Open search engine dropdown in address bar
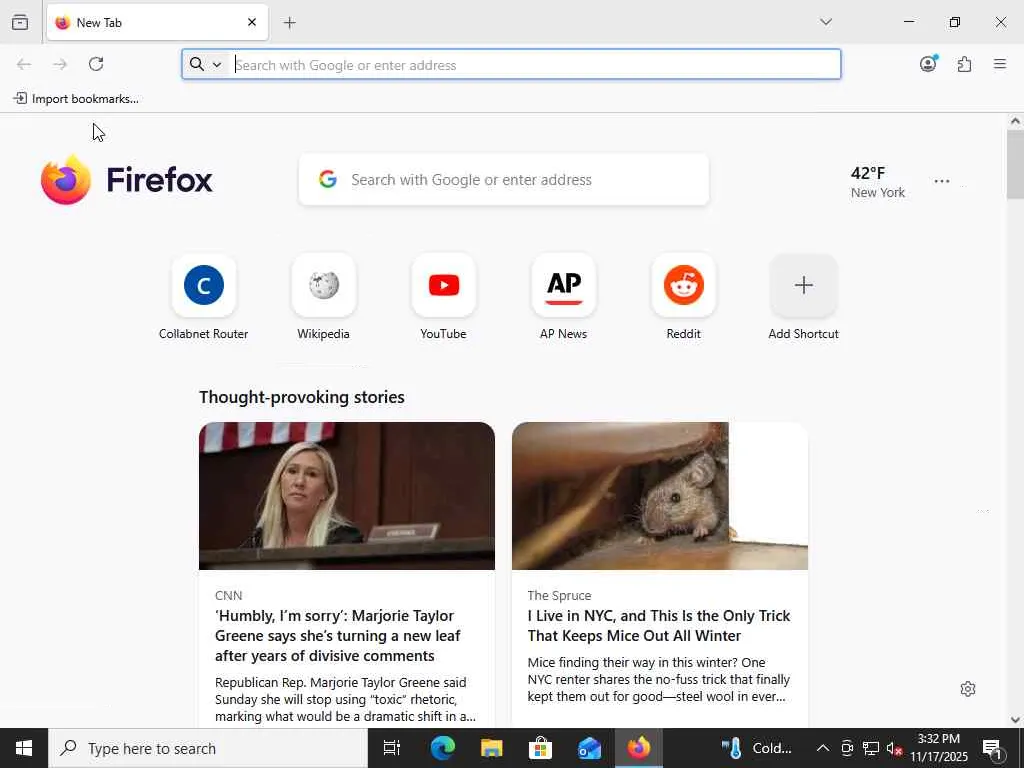Screen dimensions: 1024x768 pos(206,64)
